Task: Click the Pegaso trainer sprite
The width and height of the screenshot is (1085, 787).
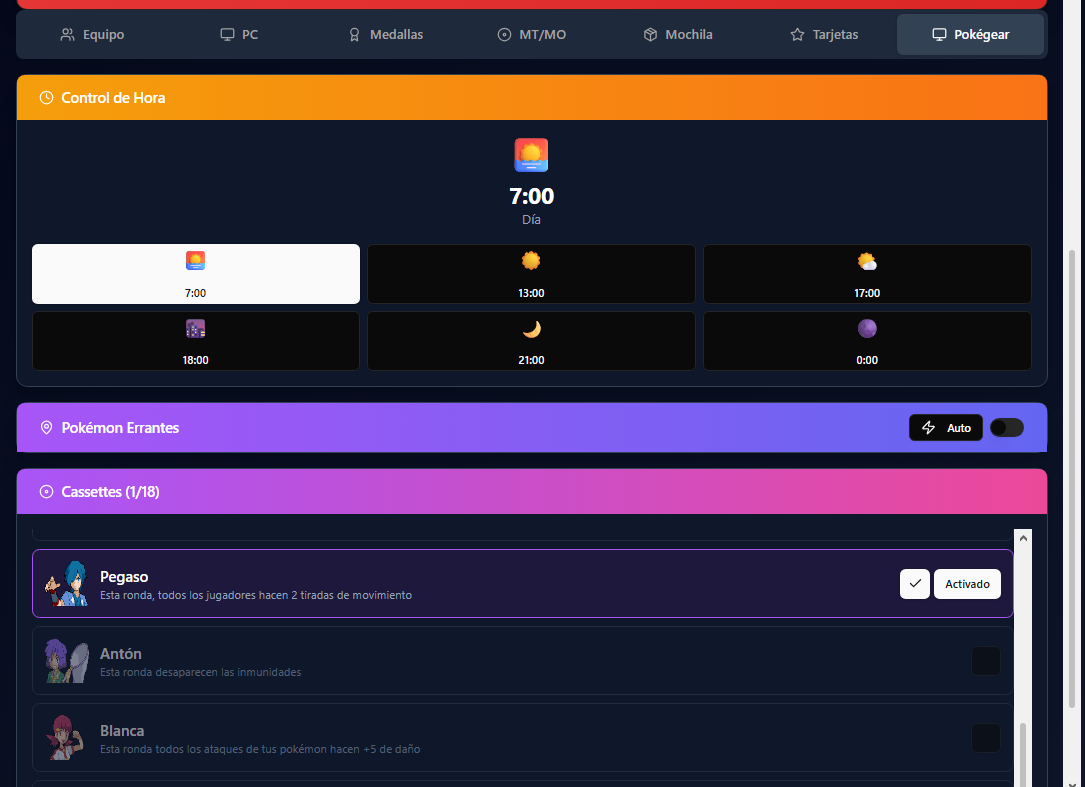Action: click(66, 584)
